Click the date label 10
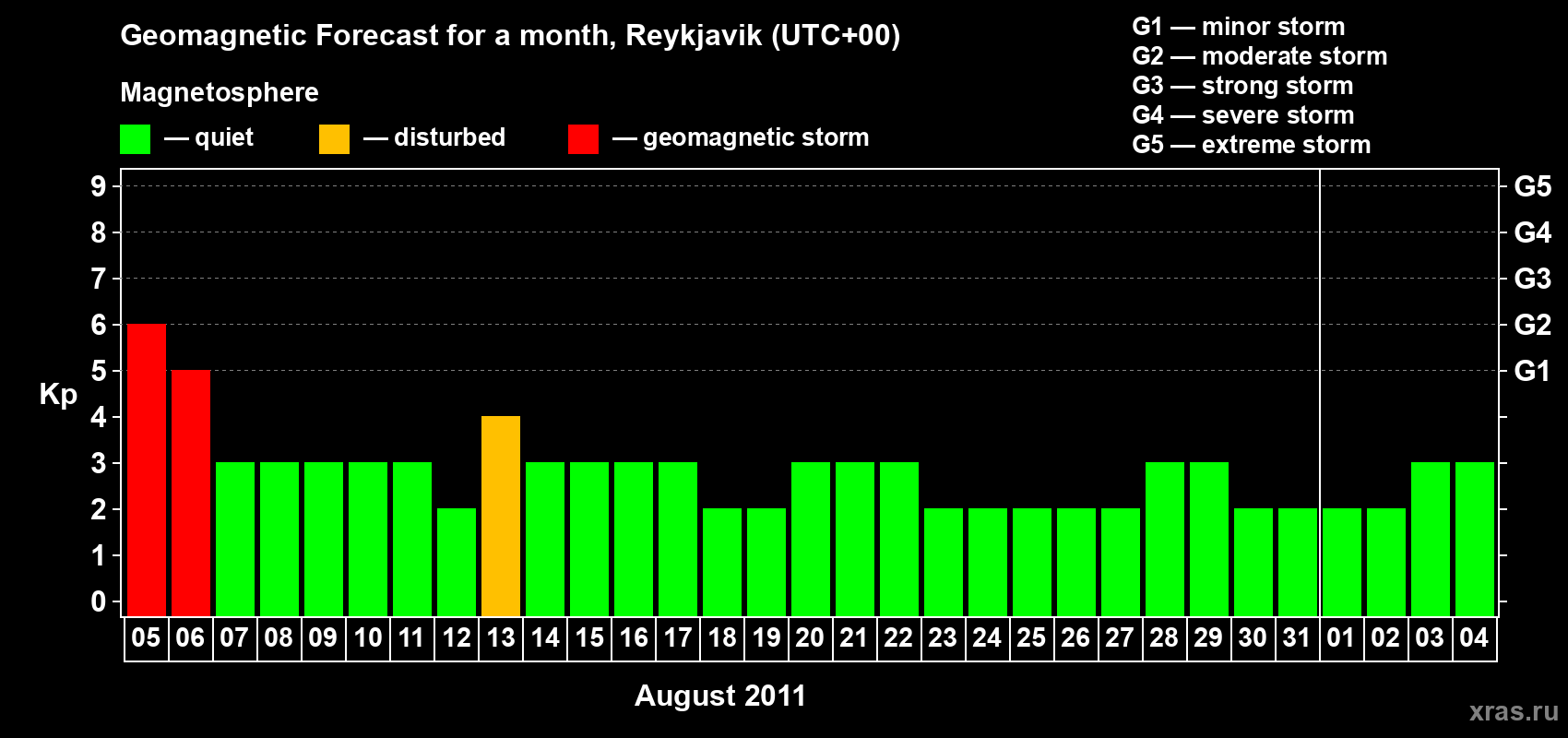The width and height of the screenshot is (1568, 738). point(368,638)
